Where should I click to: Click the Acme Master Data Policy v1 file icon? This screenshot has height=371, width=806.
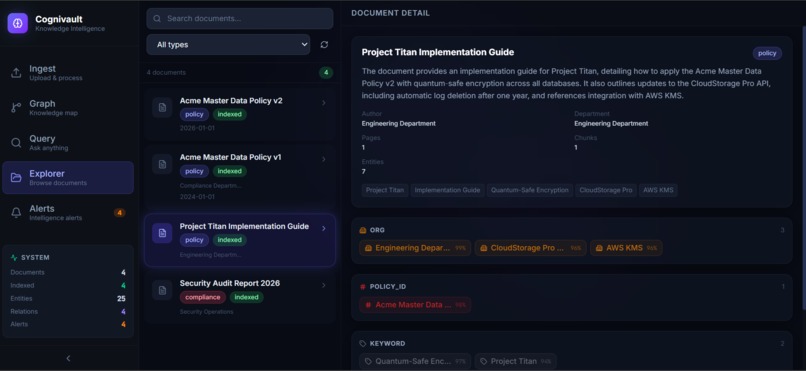162,164
